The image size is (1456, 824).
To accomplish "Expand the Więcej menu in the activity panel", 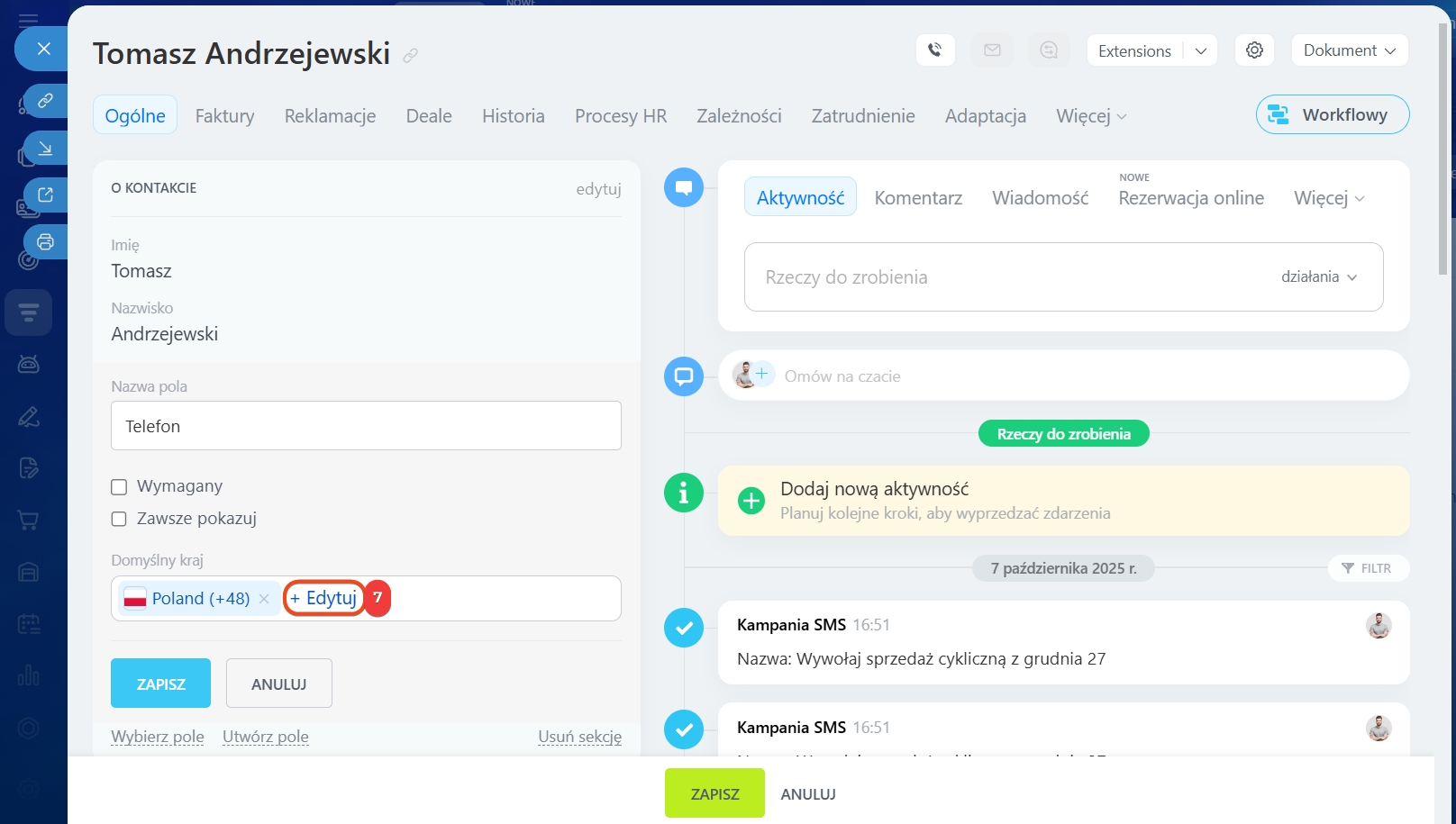I will coord(1329,198).
